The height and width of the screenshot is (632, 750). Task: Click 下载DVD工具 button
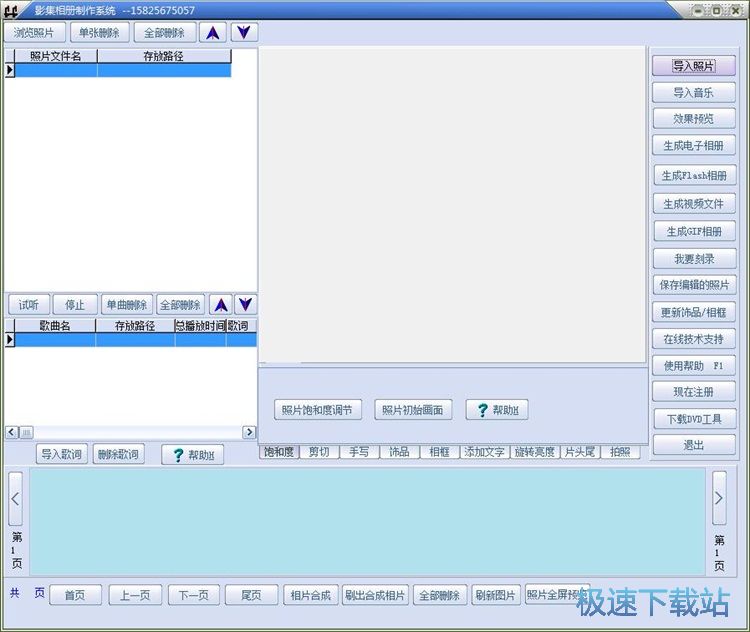(695, 419)
